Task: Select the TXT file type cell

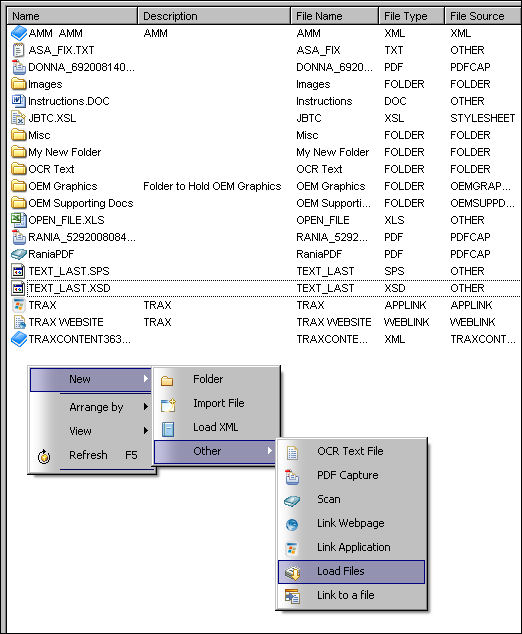Action: click(x=393, y=50)
